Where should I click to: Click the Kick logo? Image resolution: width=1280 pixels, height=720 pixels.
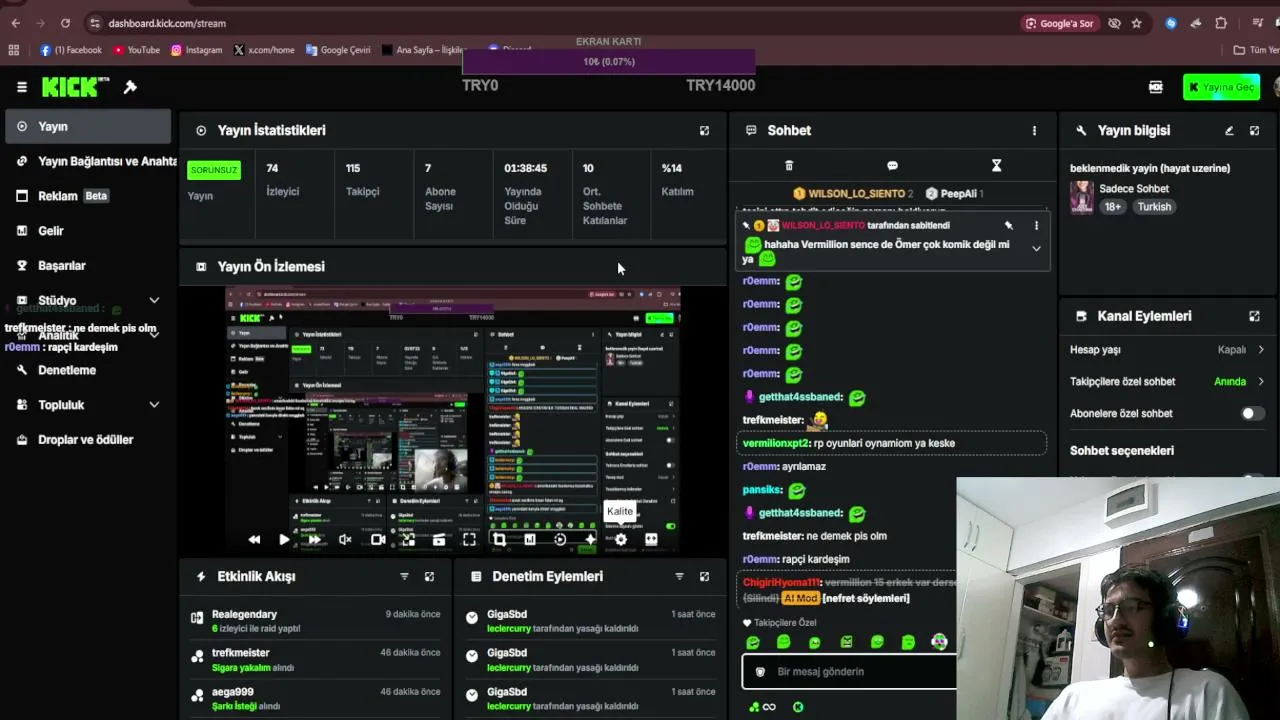75,87
